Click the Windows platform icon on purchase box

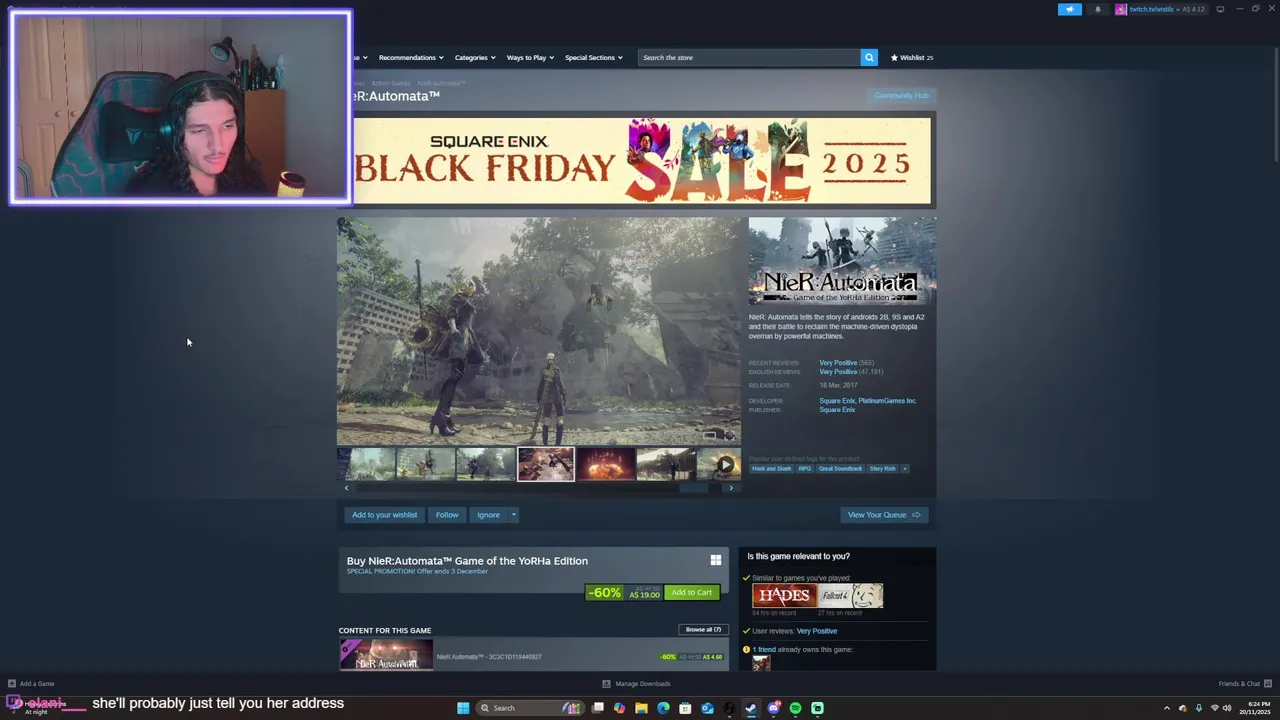click(715, 560)
